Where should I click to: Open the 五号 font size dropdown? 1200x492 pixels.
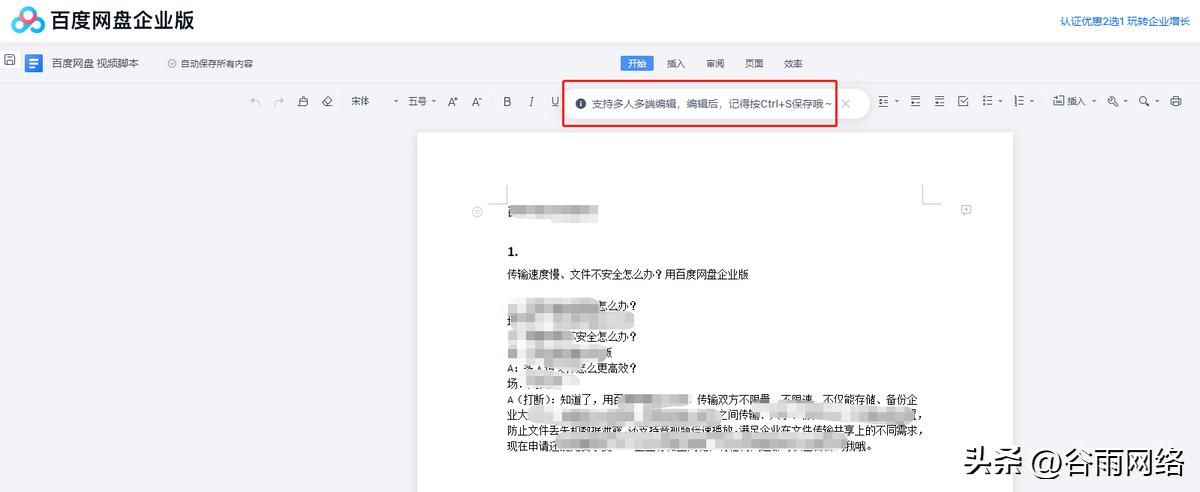click(x=422, y=101)
